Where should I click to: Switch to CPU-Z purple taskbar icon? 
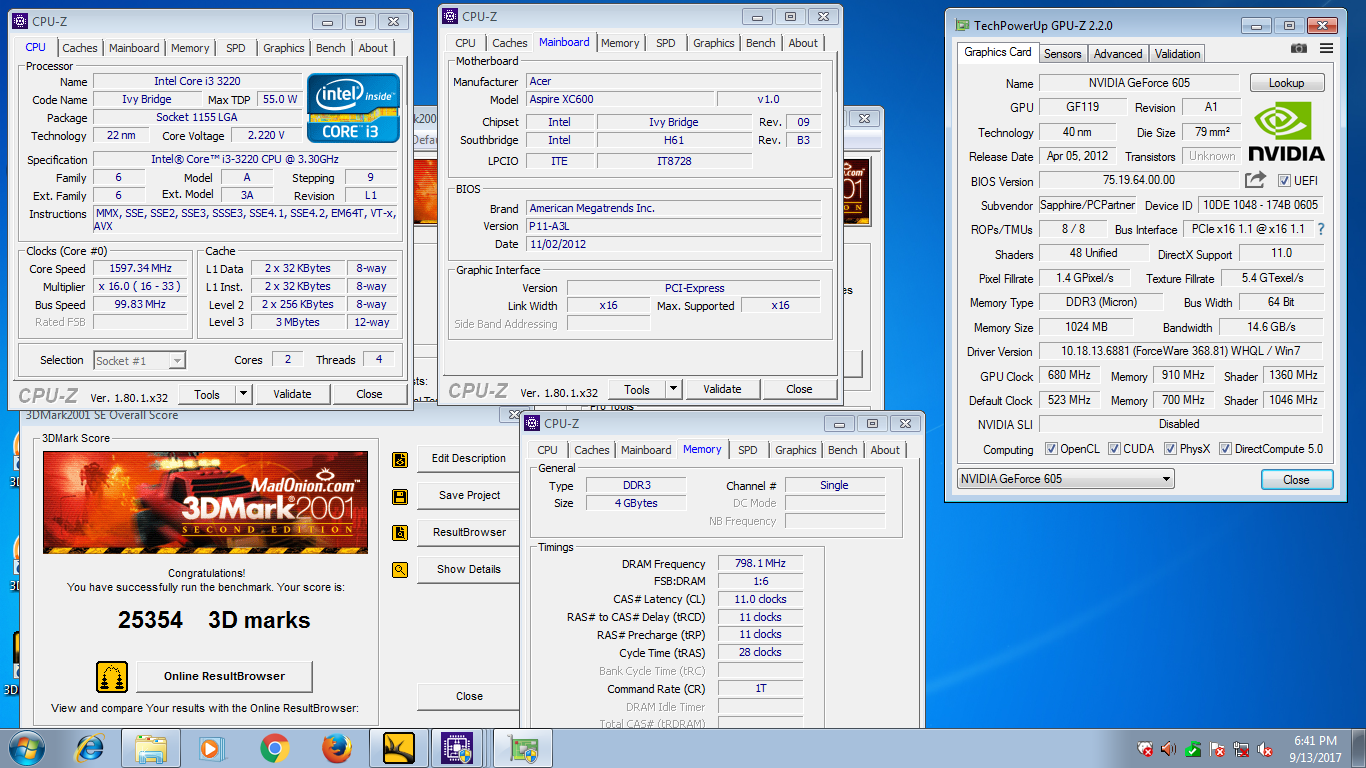[458, 748]
